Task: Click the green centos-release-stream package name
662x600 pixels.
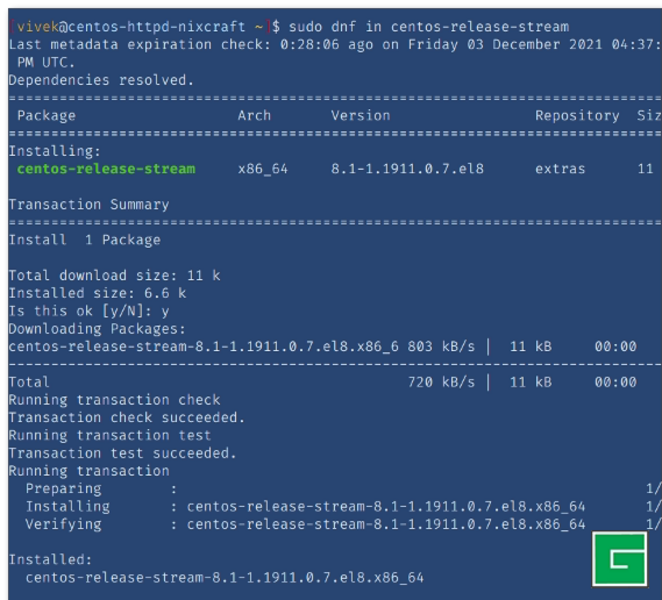Action: pyautogui.click(x=106, y=168)
